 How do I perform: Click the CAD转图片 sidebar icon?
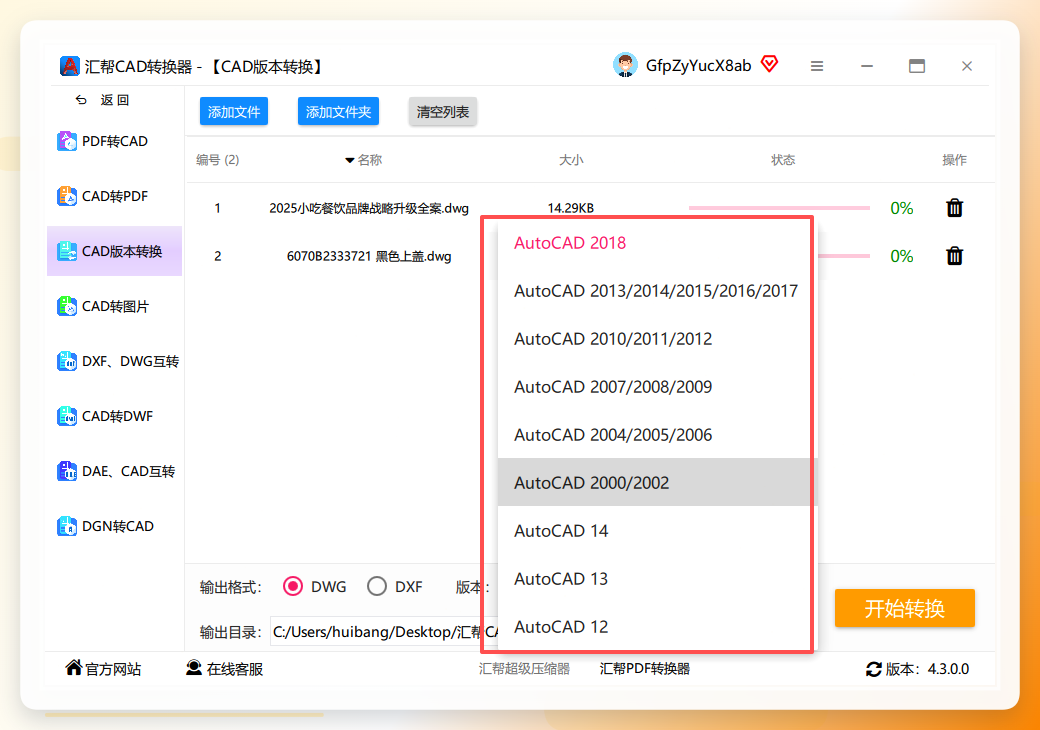(66, 306)
